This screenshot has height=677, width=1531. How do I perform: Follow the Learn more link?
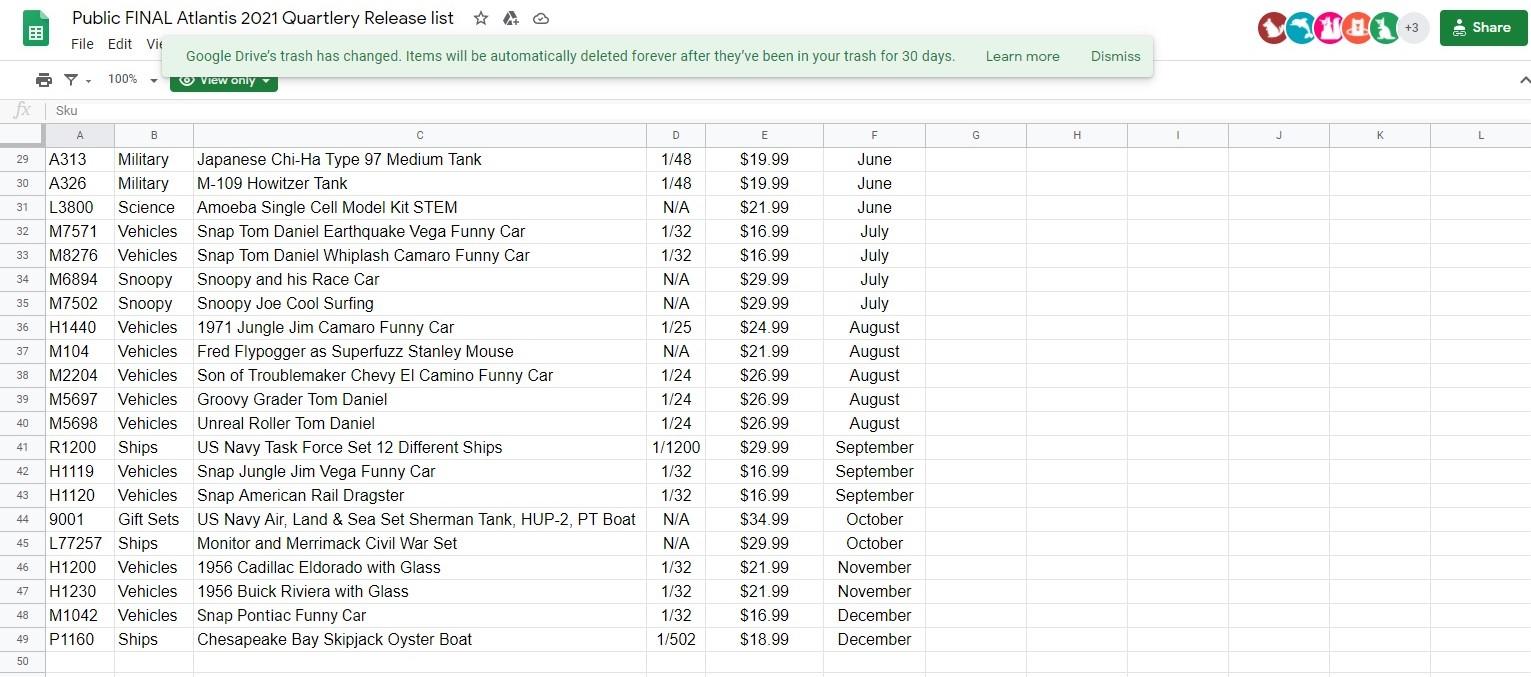[x=1022, y=56]
